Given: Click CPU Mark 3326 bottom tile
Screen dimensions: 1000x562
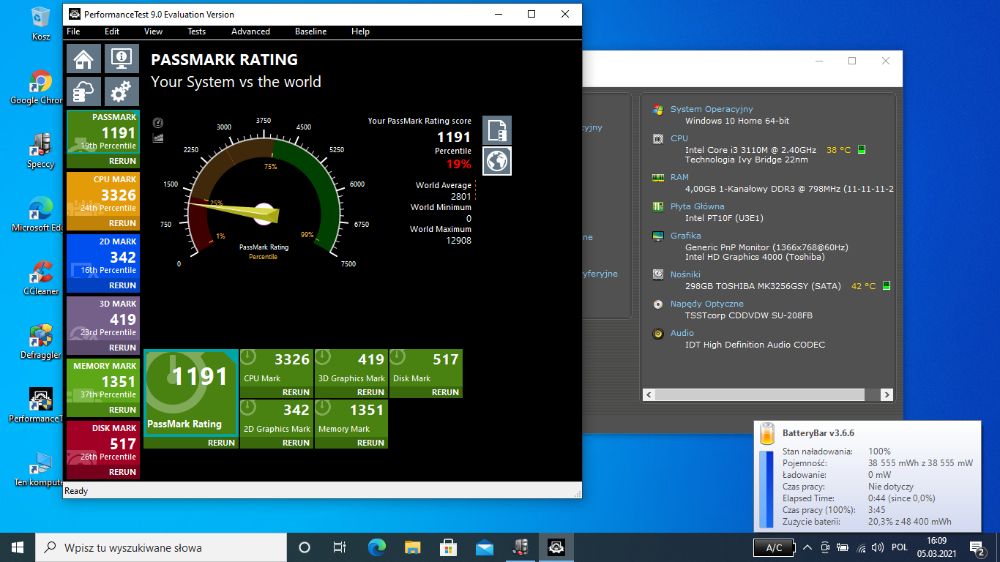Looking at the screenshot, I should coord(276,373).
